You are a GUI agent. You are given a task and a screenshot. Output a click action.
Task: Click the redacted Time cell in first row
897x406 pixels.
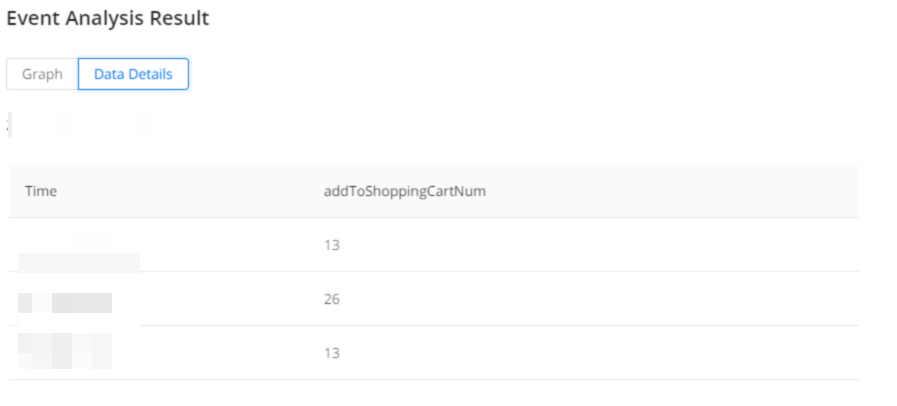(x=78, y=250)
